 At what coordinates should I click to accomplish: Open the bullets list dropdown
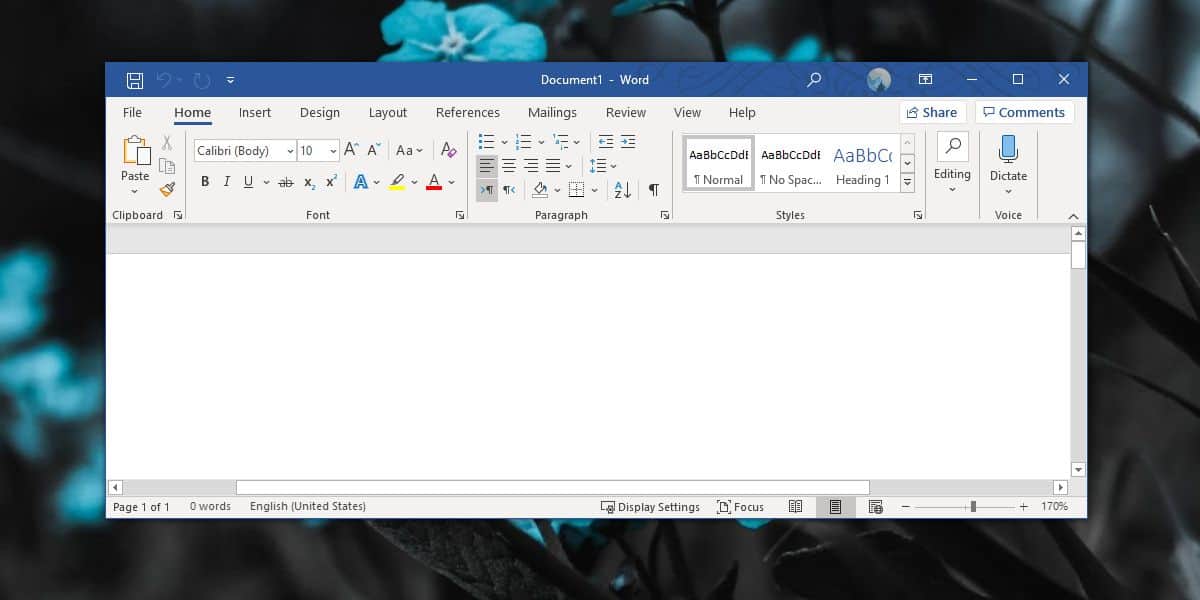point(504,142)
